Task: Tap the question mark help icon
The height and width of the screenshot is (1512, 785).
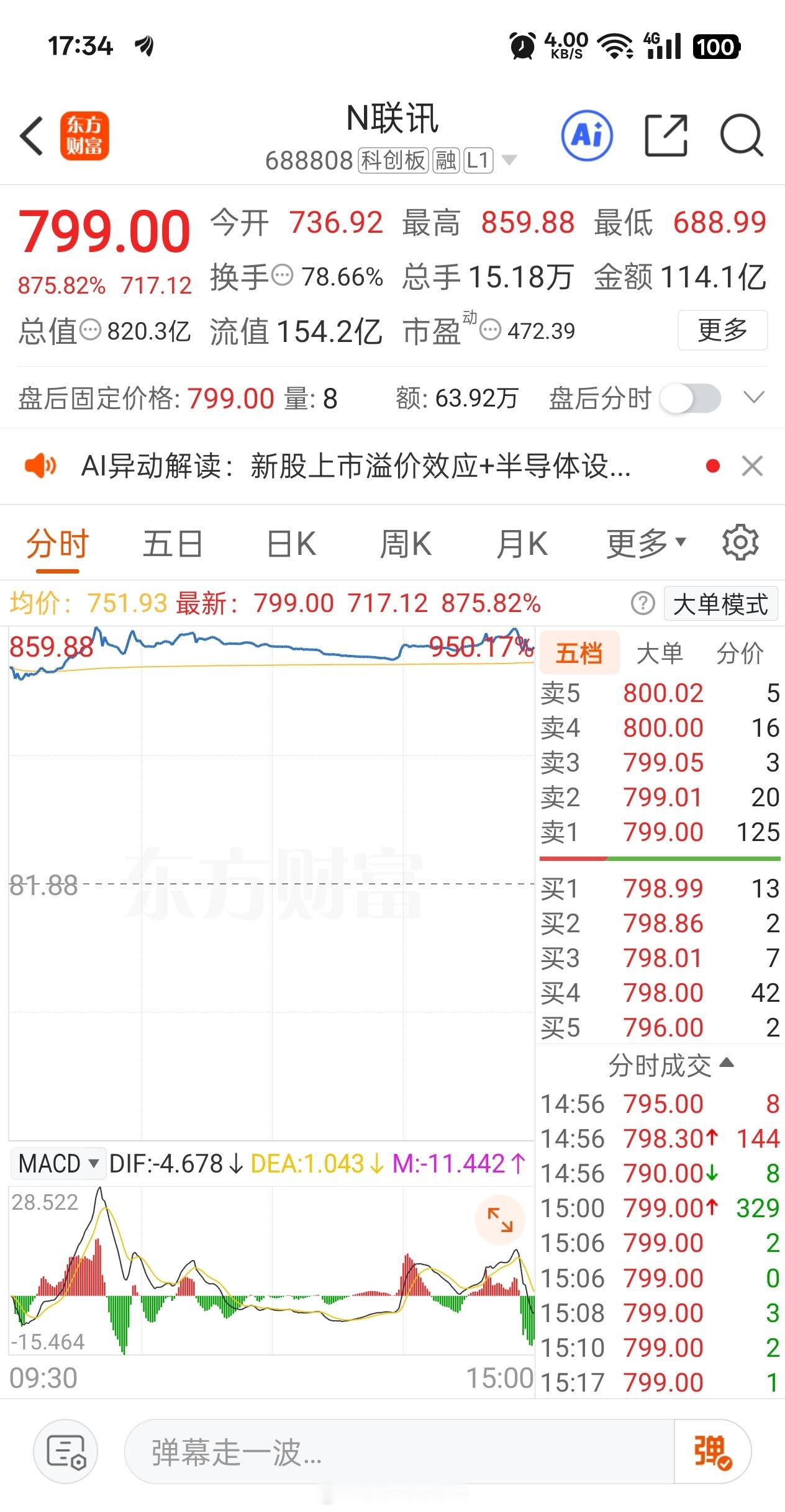Action: coord(643,603)
